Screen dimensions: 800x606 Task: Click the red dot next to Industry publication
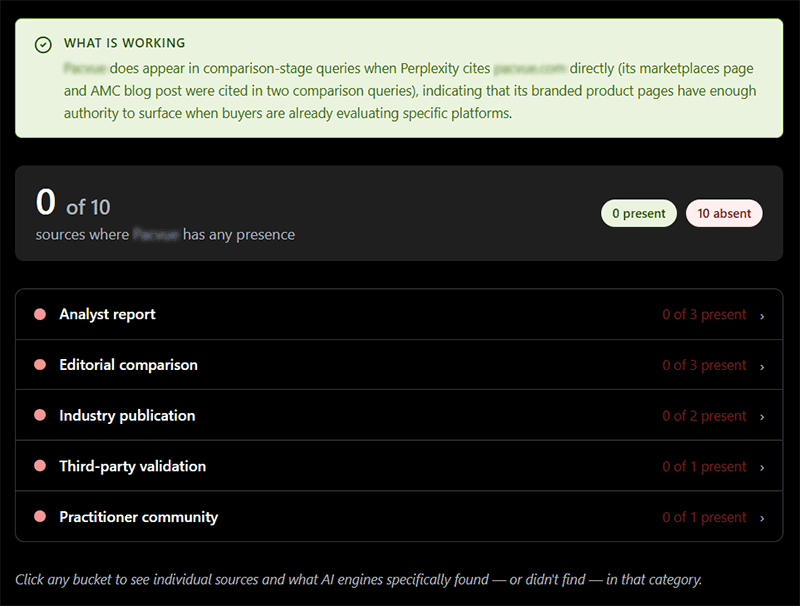[40, 415]
